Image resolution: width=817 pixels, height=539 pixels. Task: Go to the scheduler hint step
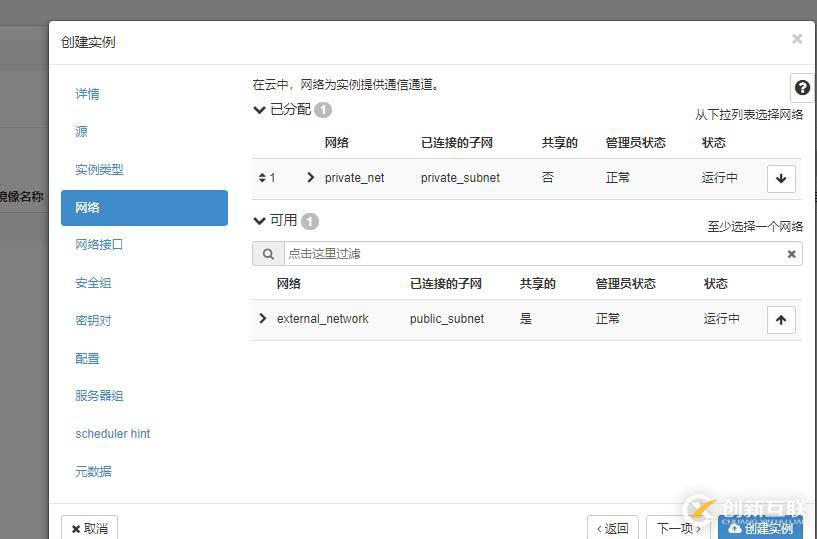[x=113, y=434]
